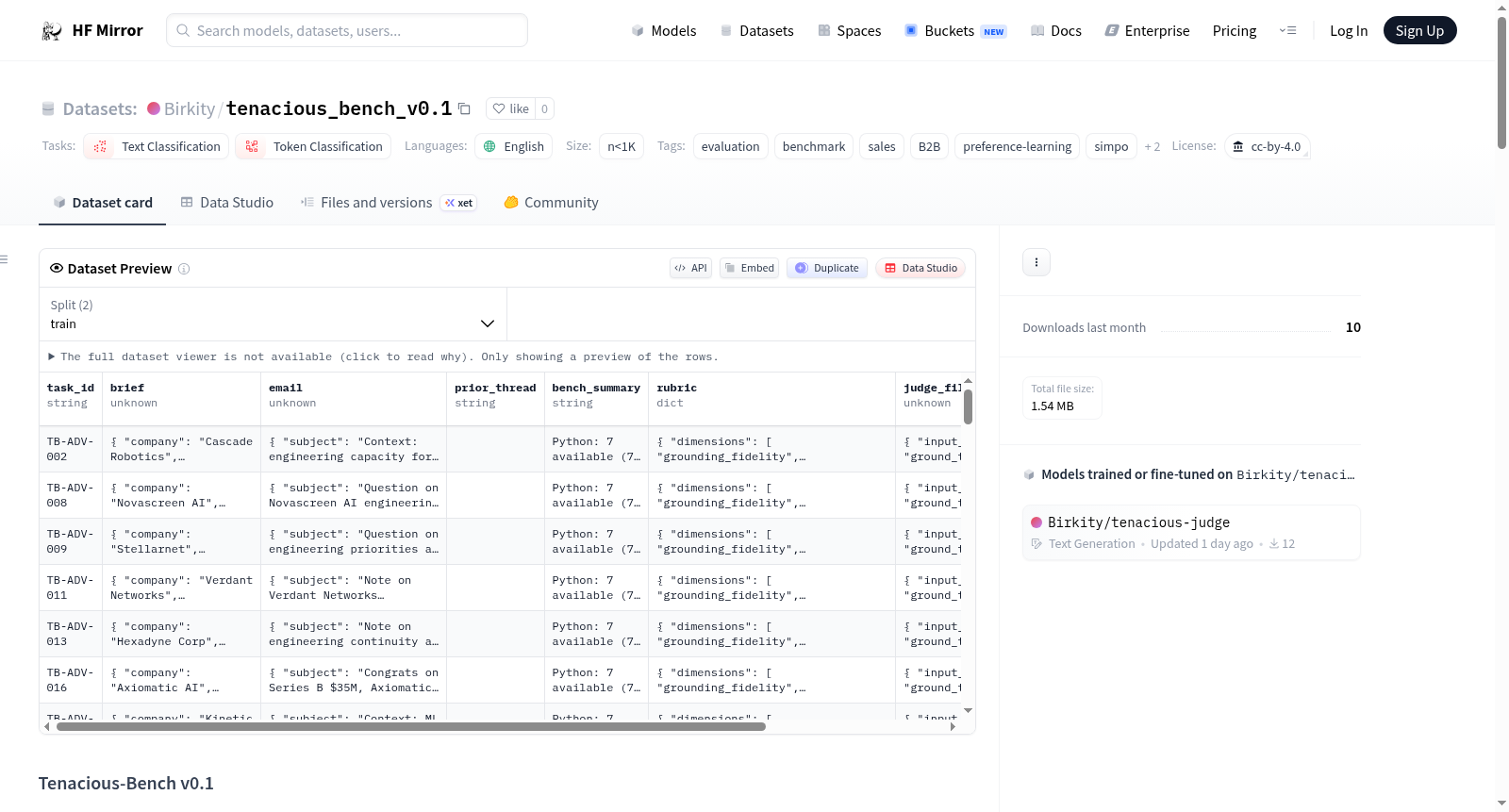Open Models in the top navigation
The width and height of the screenshot is (1509, 812).
point(664,31)
